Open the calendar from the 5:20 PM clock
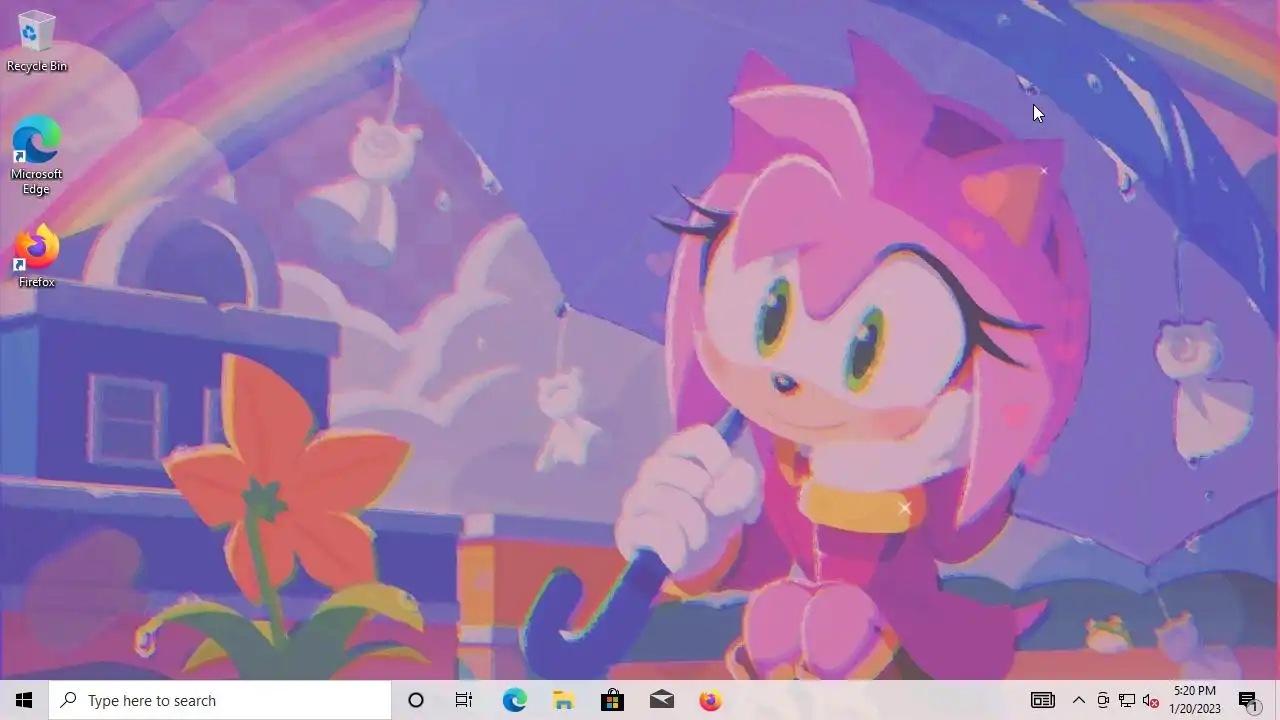The width and height of the screenshot is (1280, 720). [1195, 700]
